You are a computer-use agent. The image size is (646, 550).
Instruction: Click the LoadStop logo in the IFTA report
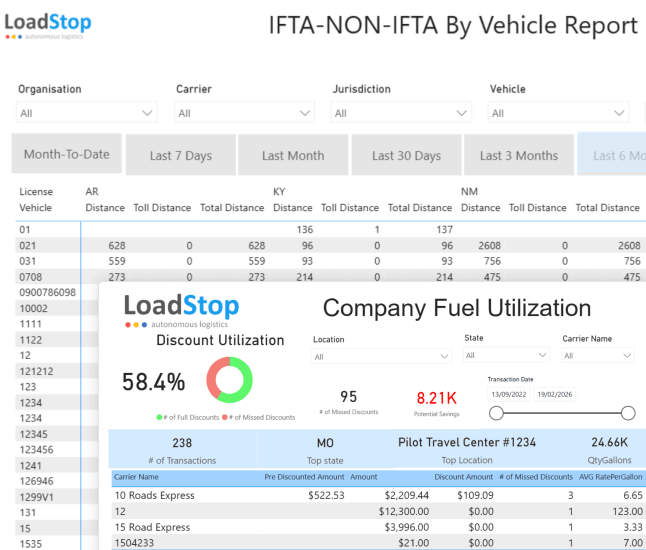tap(48, 26)
